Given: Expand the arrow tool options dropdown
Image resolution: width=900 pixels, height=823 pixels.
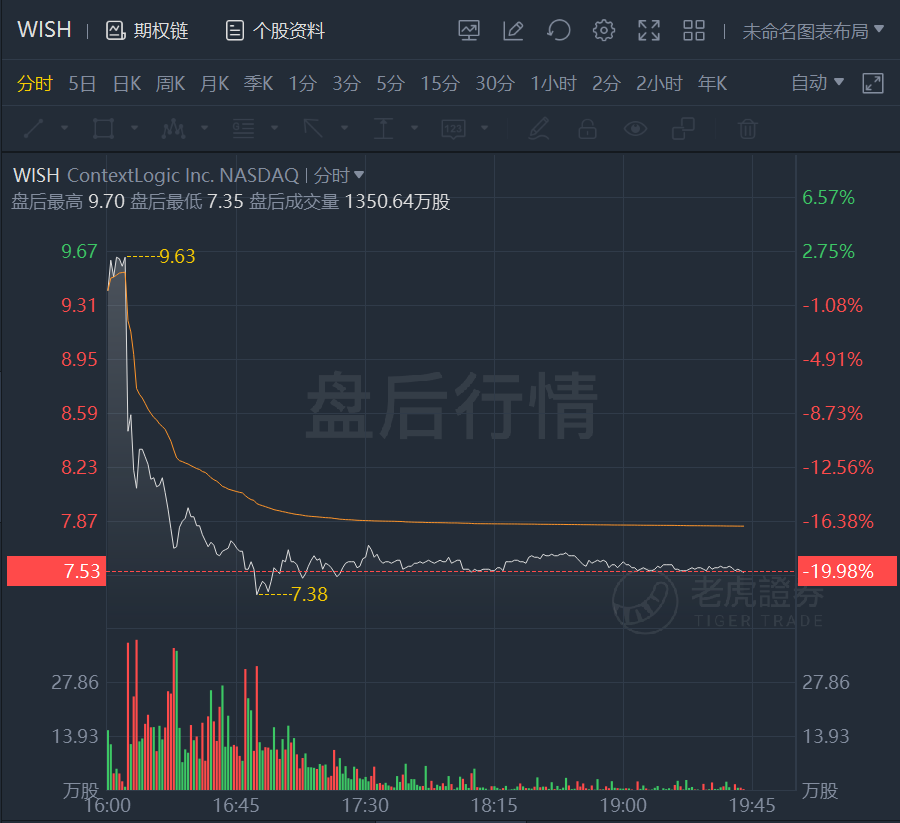Looking at the screenshot, I should click(344, 127).
